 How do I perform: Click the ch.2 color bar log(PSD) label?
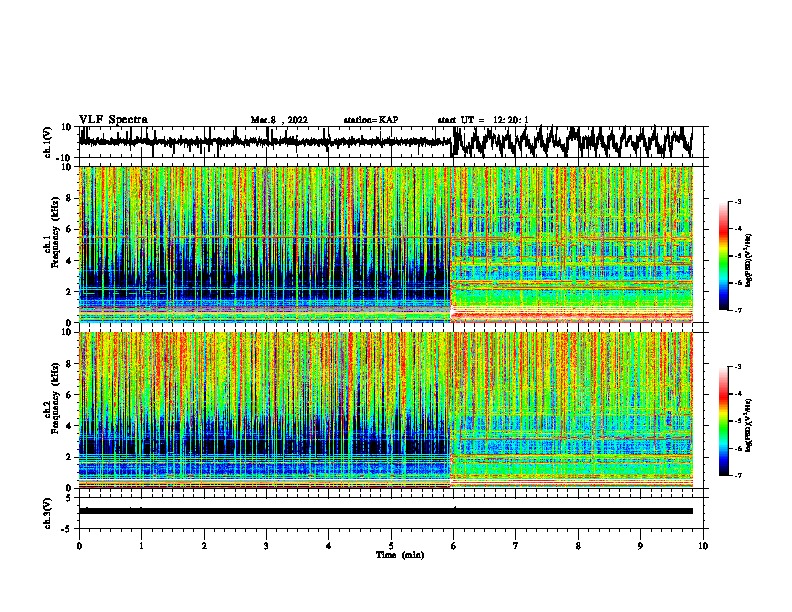click(749, 425)
